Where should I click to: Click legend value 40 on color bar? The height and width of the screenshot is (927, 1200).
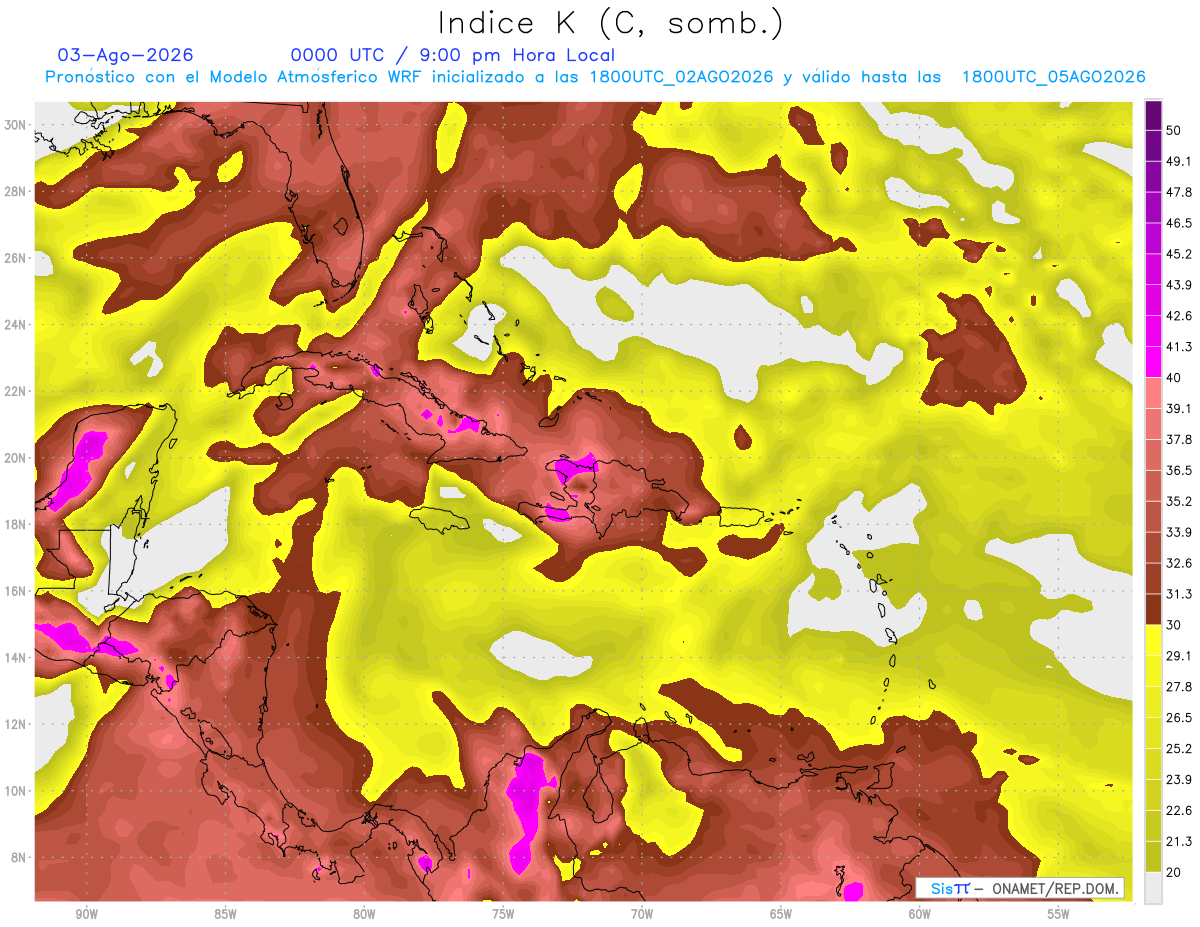click(1176, 378)
